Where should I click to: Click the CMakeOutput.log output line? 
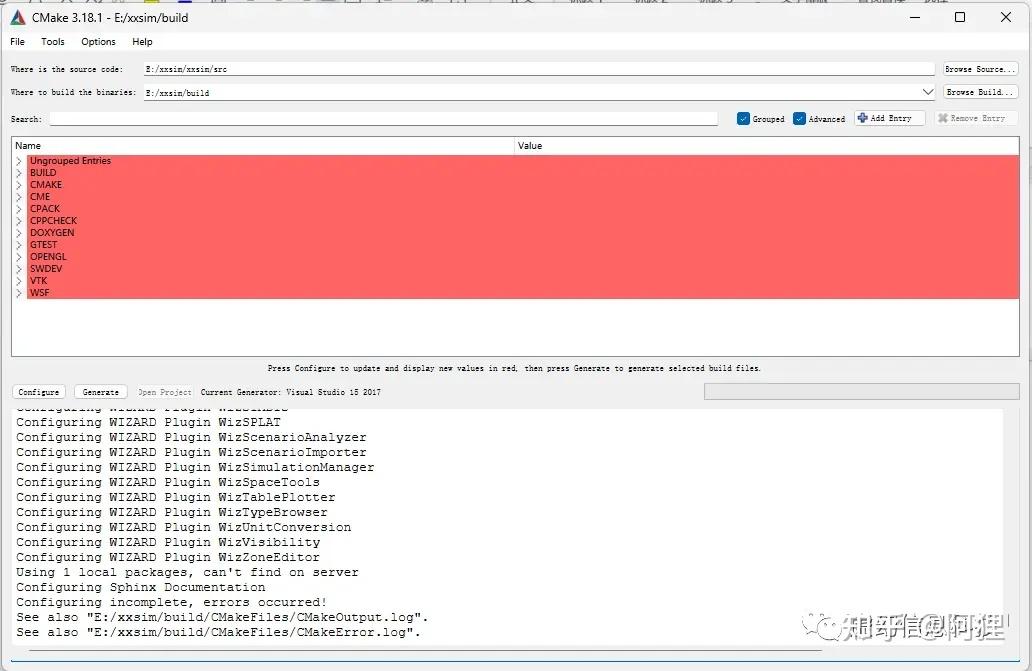pyautogui.click(x=222, y=617)
